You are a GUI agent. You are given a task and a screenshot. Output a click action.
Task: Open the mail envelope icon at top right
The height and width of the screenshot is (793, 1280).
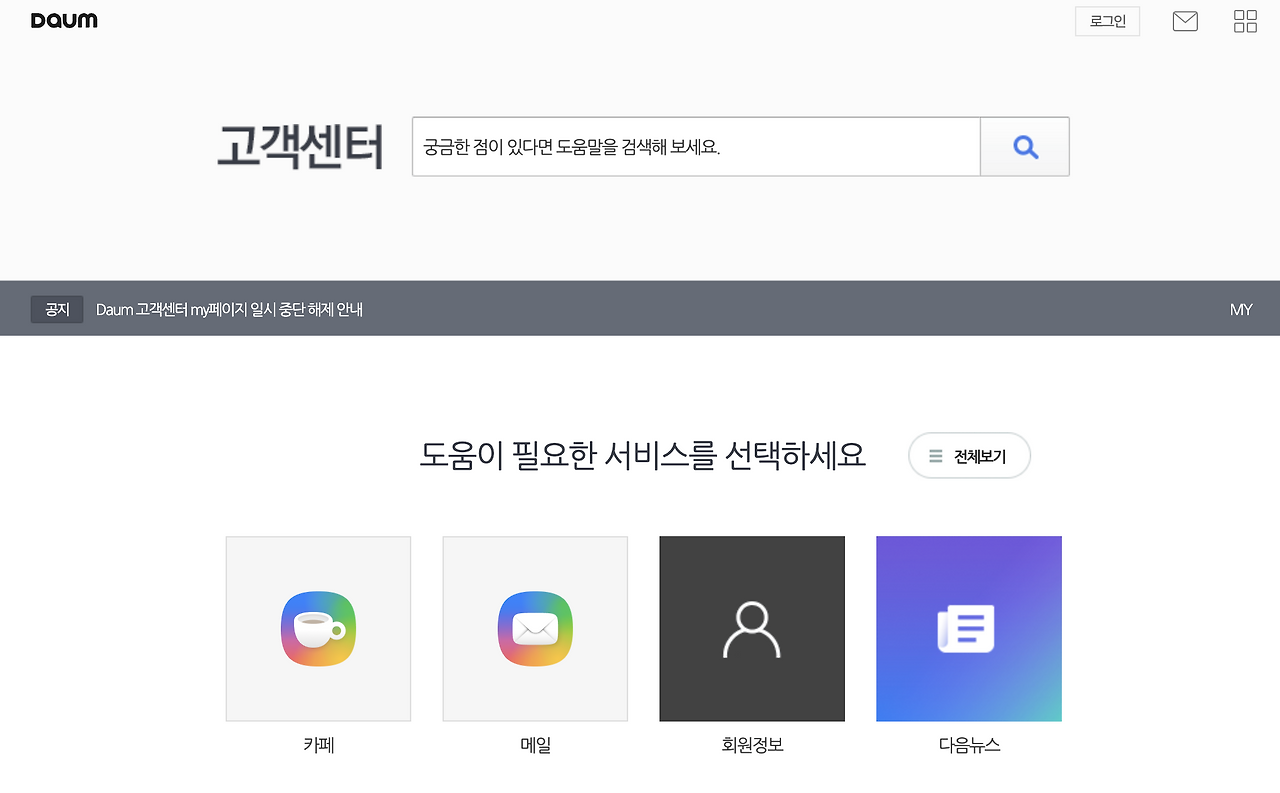(x=1185, y=20)
